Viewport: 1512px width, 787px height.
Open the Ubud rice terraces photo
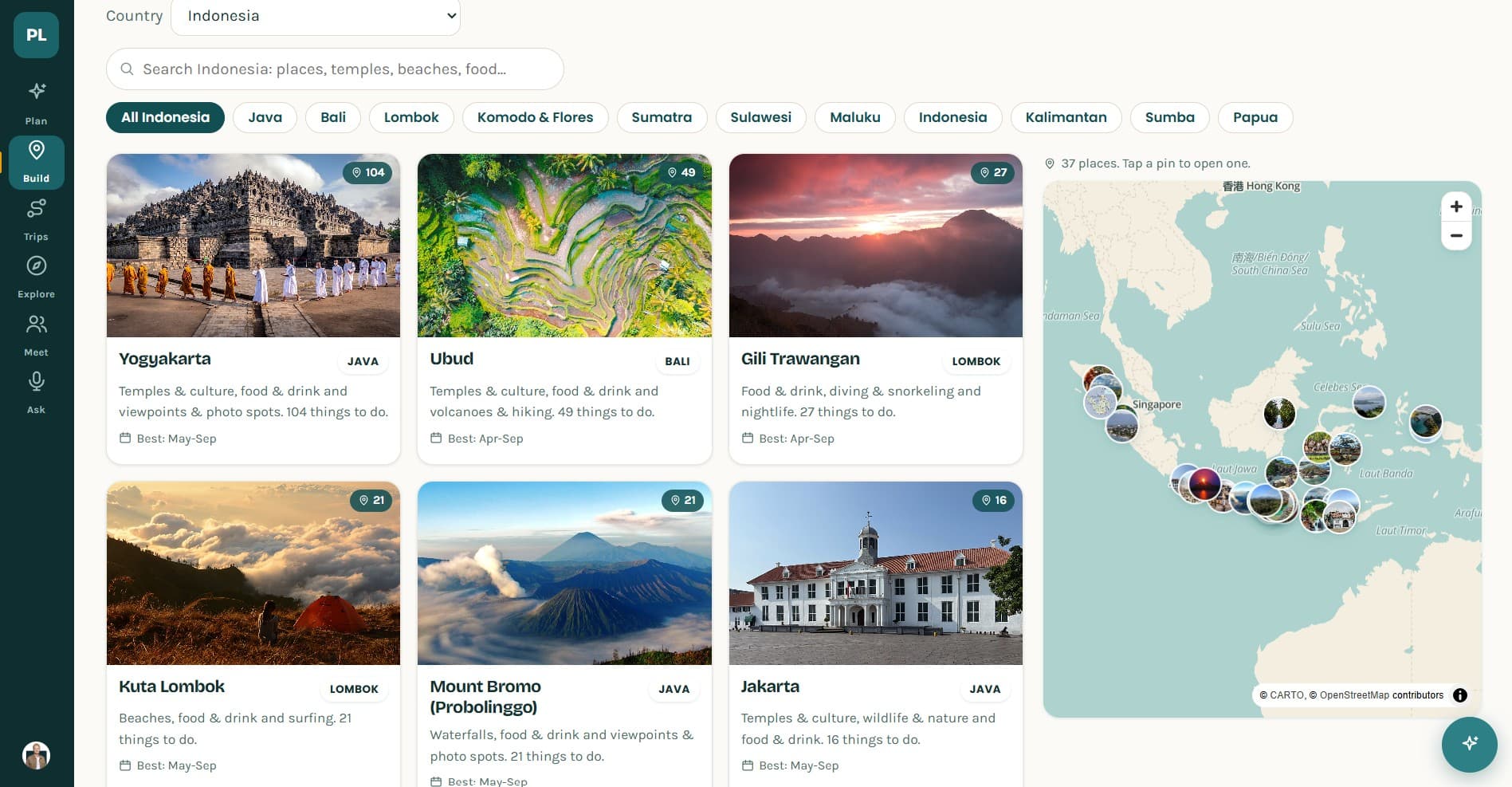[564, 246]
